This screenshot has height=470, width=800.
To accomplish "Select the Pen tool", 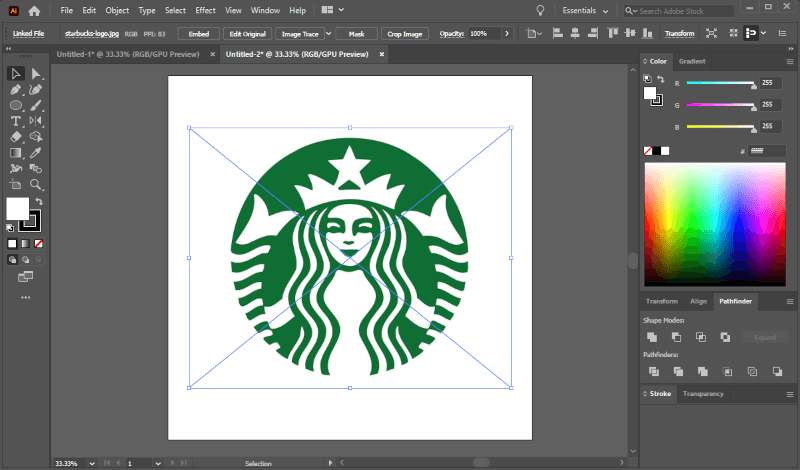I will pyautogui.click(x=15, y=90).
